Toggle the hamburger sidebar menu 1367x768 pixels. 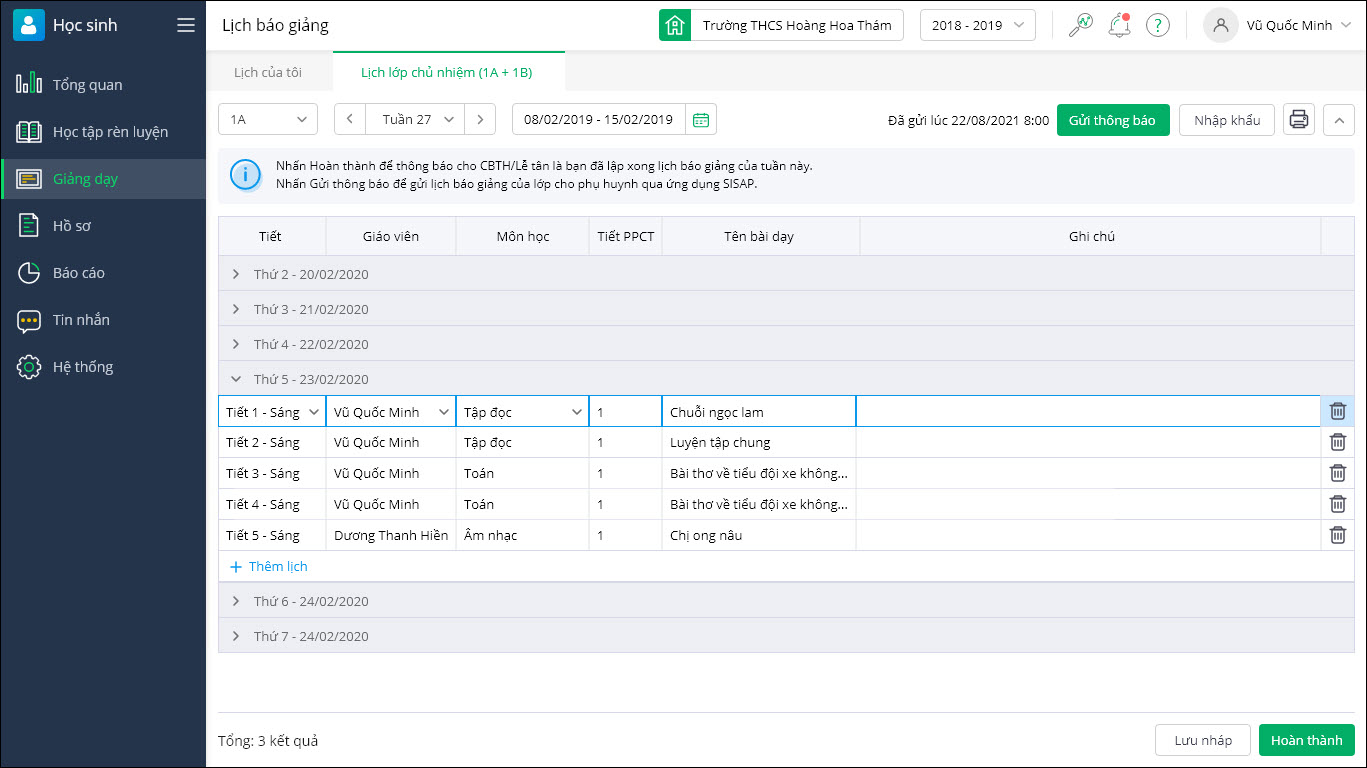tap(186, 26)
